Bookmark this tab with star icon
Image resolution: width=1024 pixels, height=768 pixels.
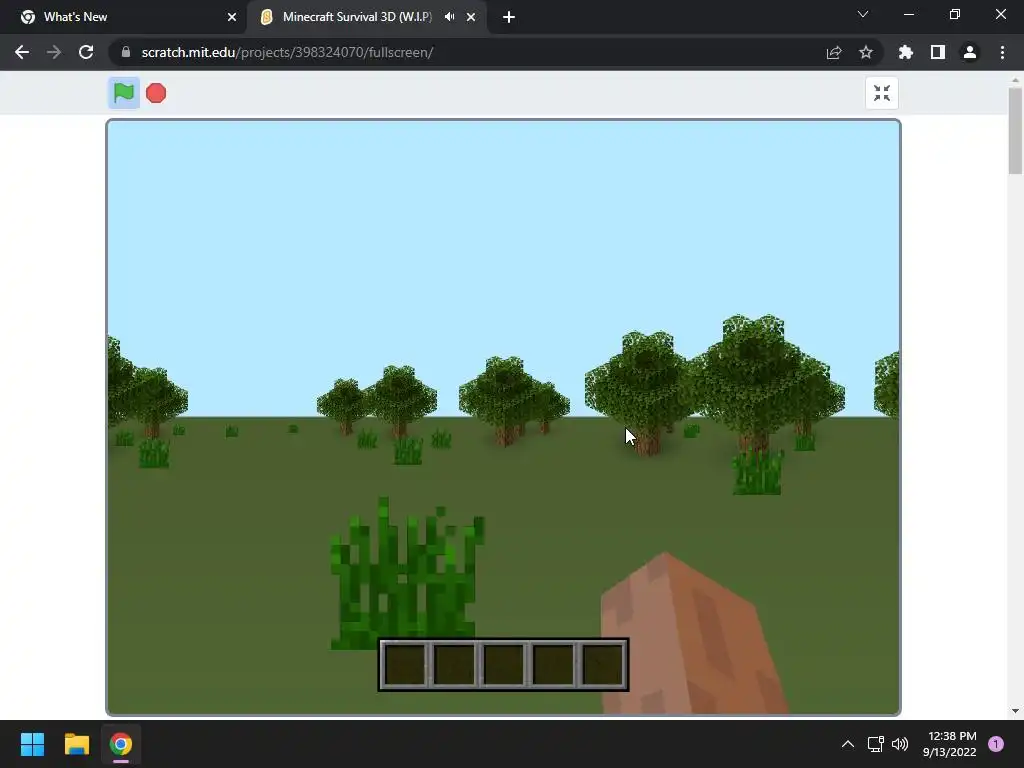(x=866, y=52)
